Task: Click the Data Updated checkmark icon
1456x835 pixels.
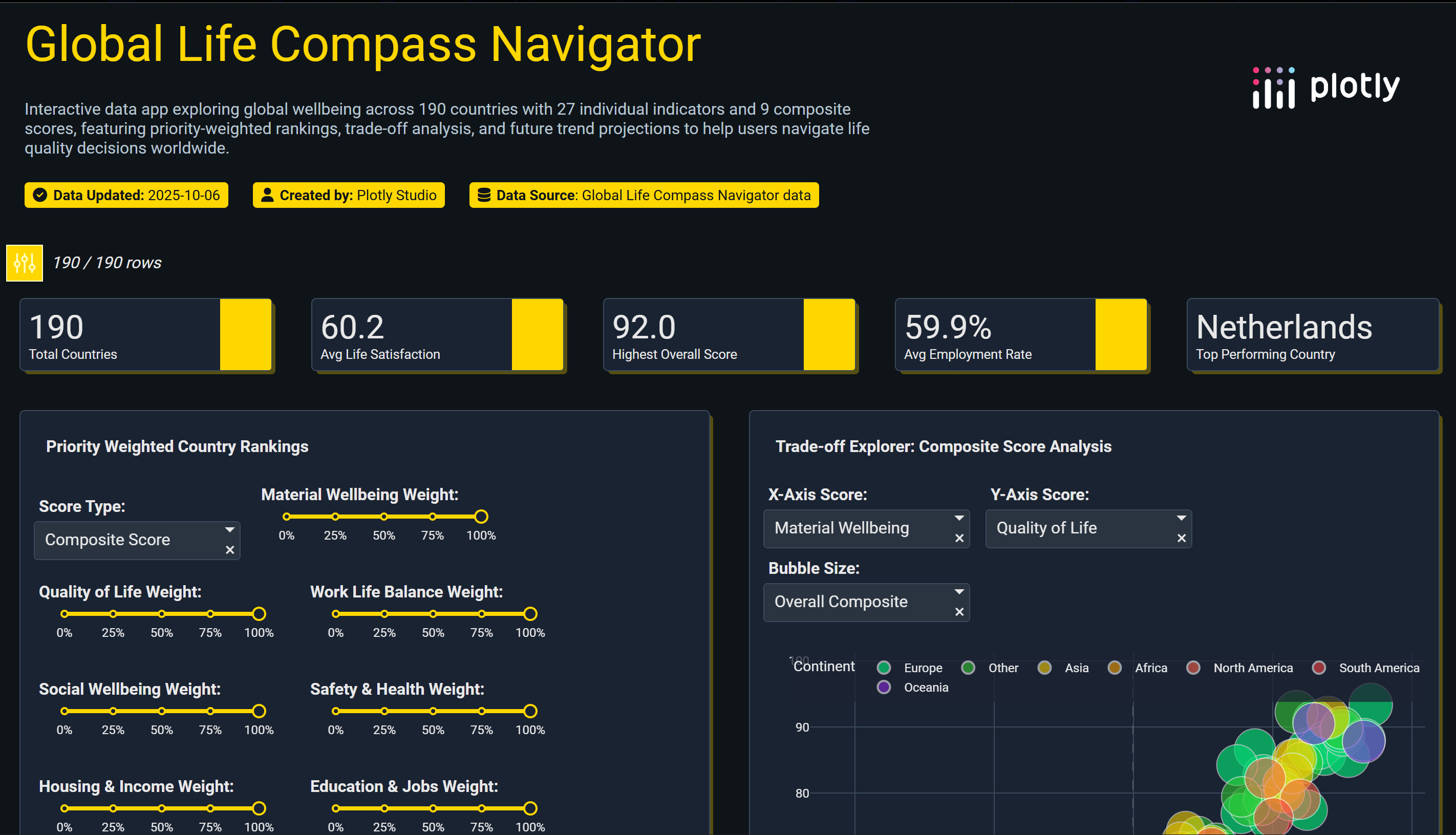Action: pos(39,195)
